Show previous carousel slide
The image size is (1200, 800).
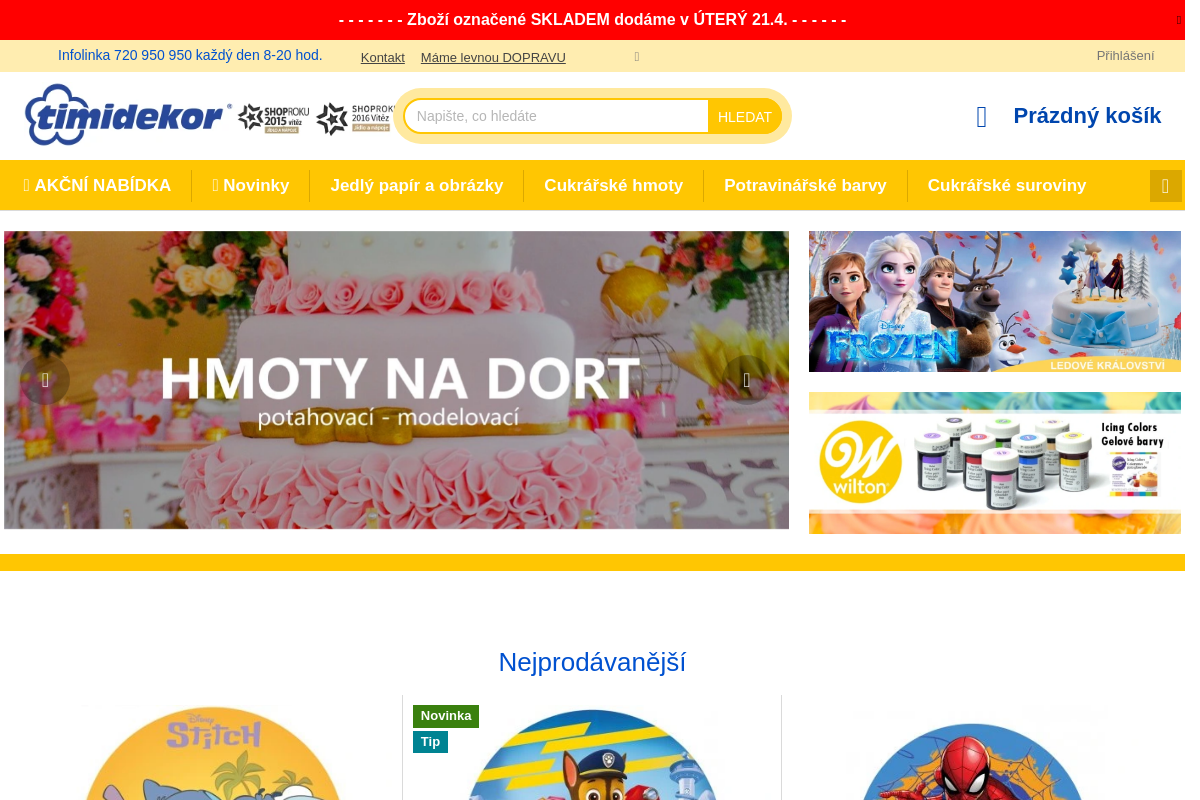click(x=45, y=380)
